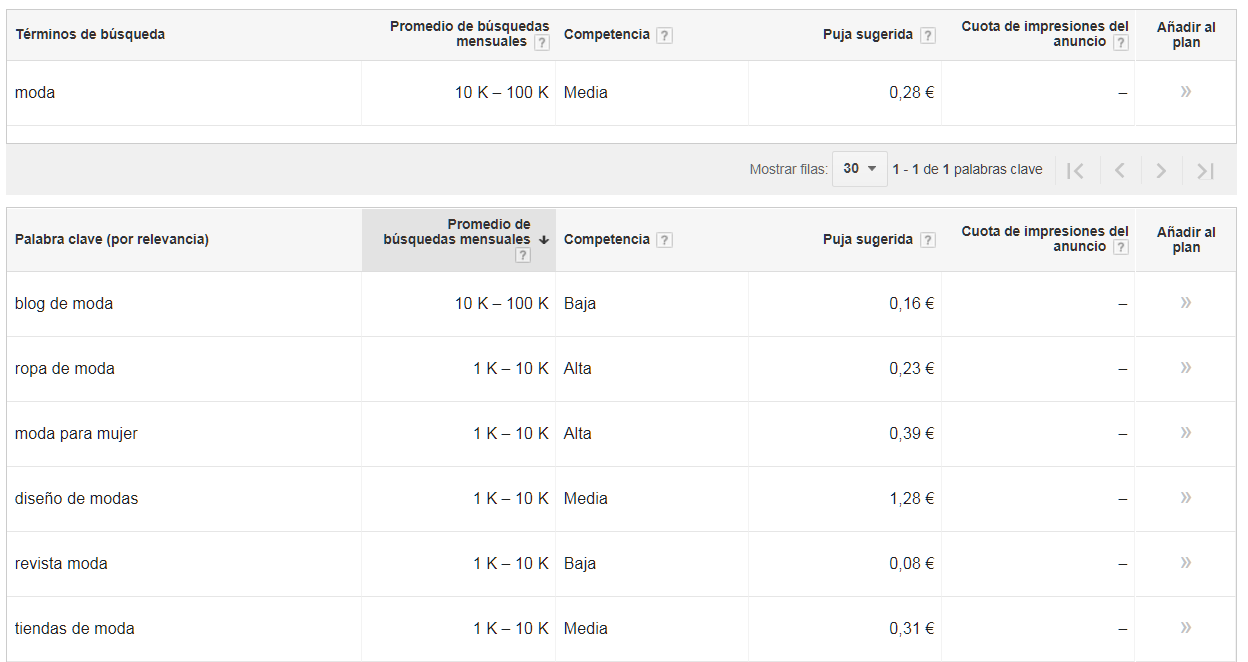Click 'Términos de búsqueda' column header
Image resolution: width=1248 pixels, height=662 pixels.
coord(90,35)
